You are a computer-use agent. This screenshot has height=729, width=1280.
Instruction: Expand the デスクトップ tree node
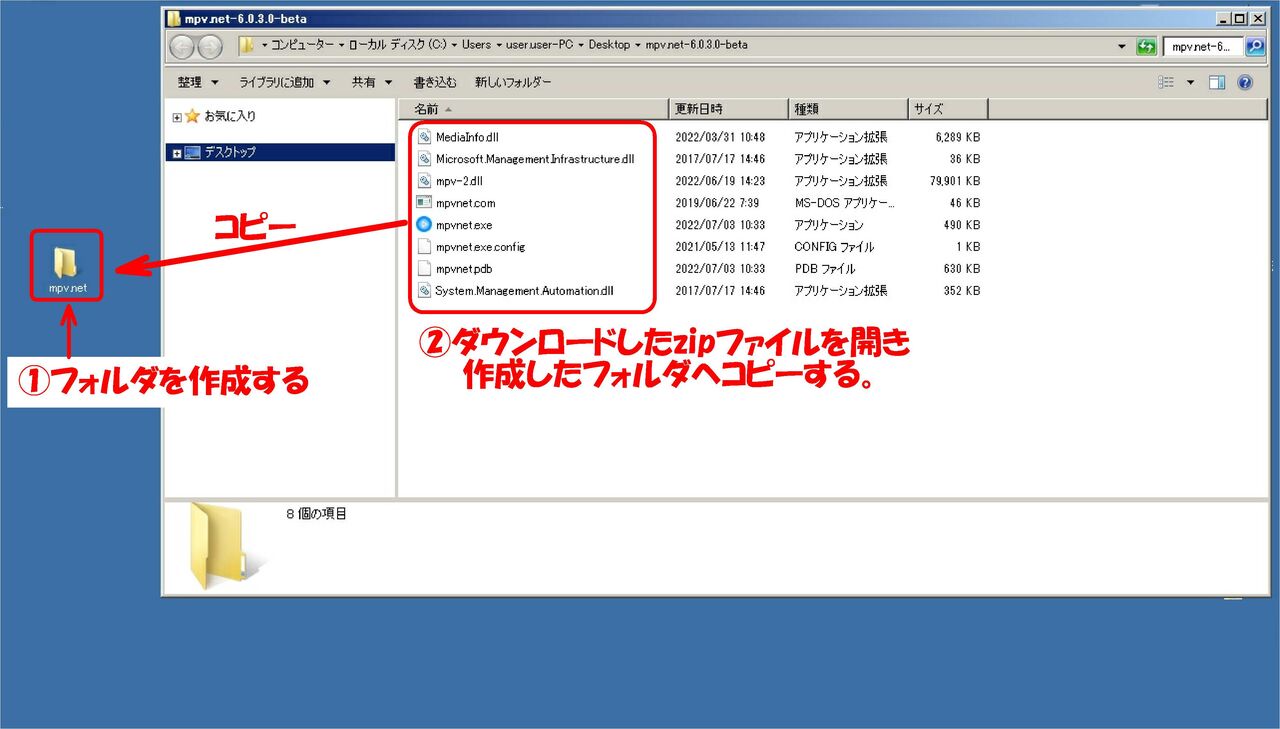[176, 152]
